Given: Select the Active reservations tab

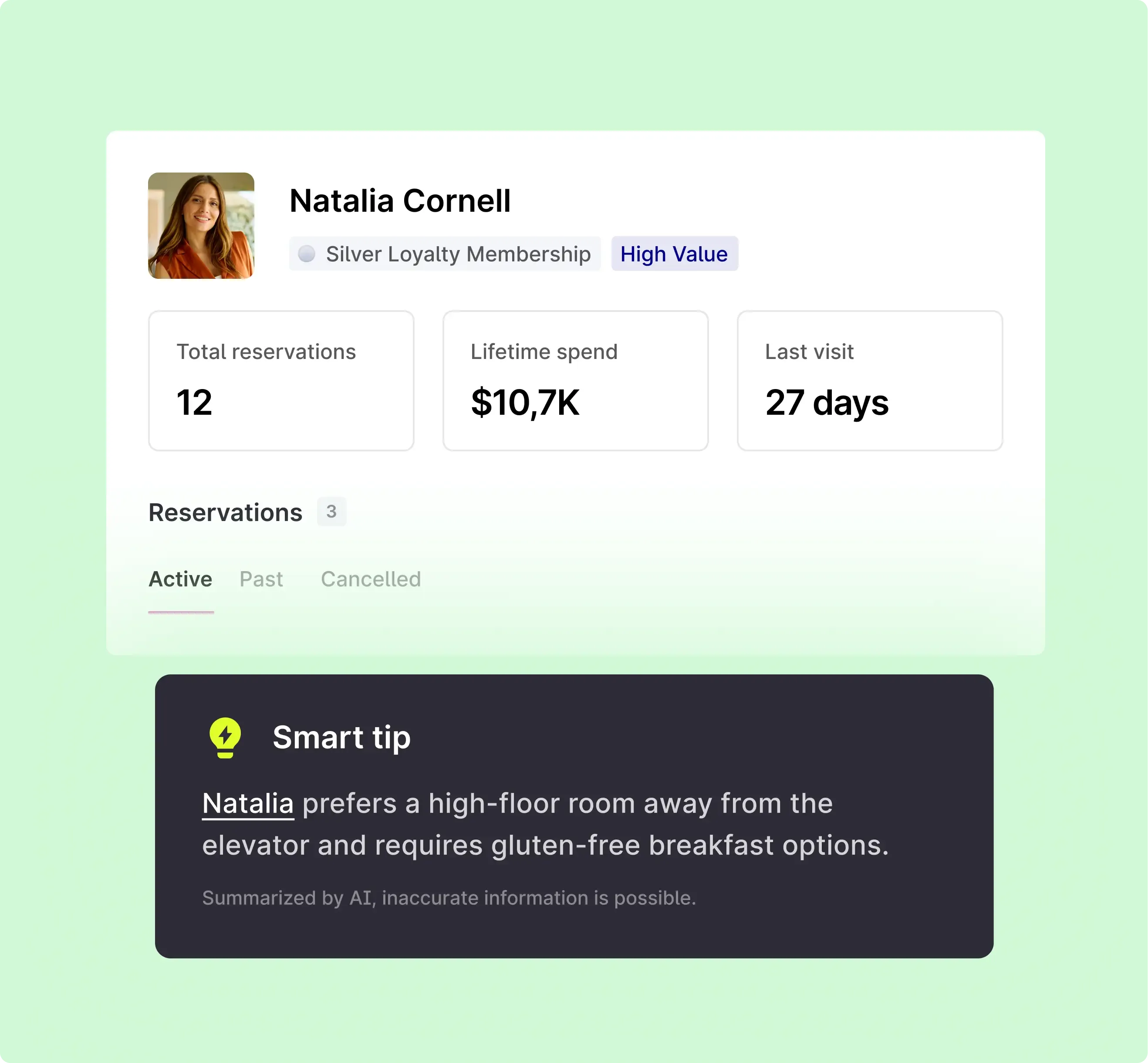Looking at the screenshot, I should click(181, 579).
